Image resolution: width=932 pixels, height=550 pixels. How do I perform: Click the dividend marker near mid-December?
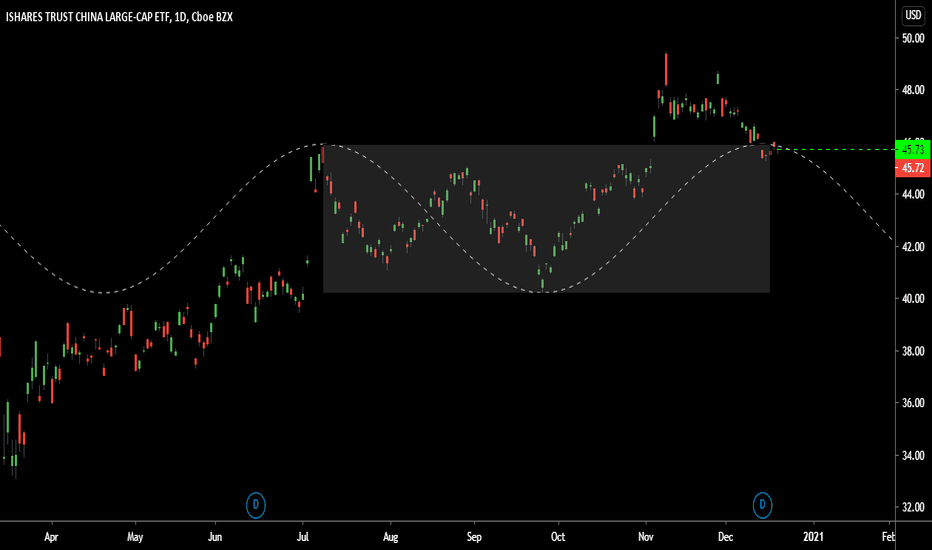[x=762, y=505]
